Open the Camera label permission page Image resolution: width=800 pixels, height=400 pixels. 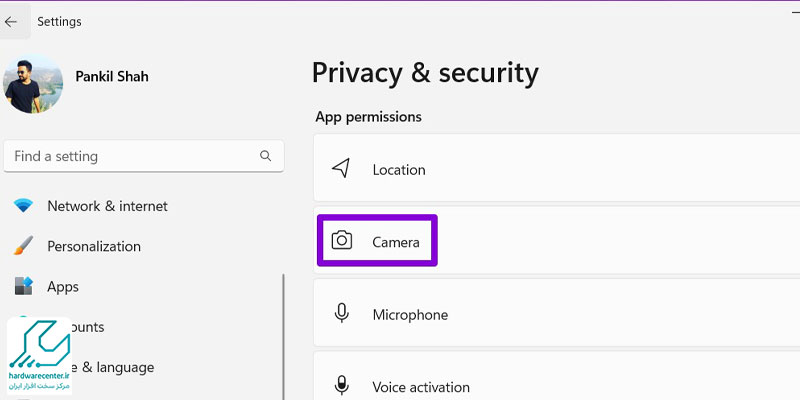tap(396, 242)
